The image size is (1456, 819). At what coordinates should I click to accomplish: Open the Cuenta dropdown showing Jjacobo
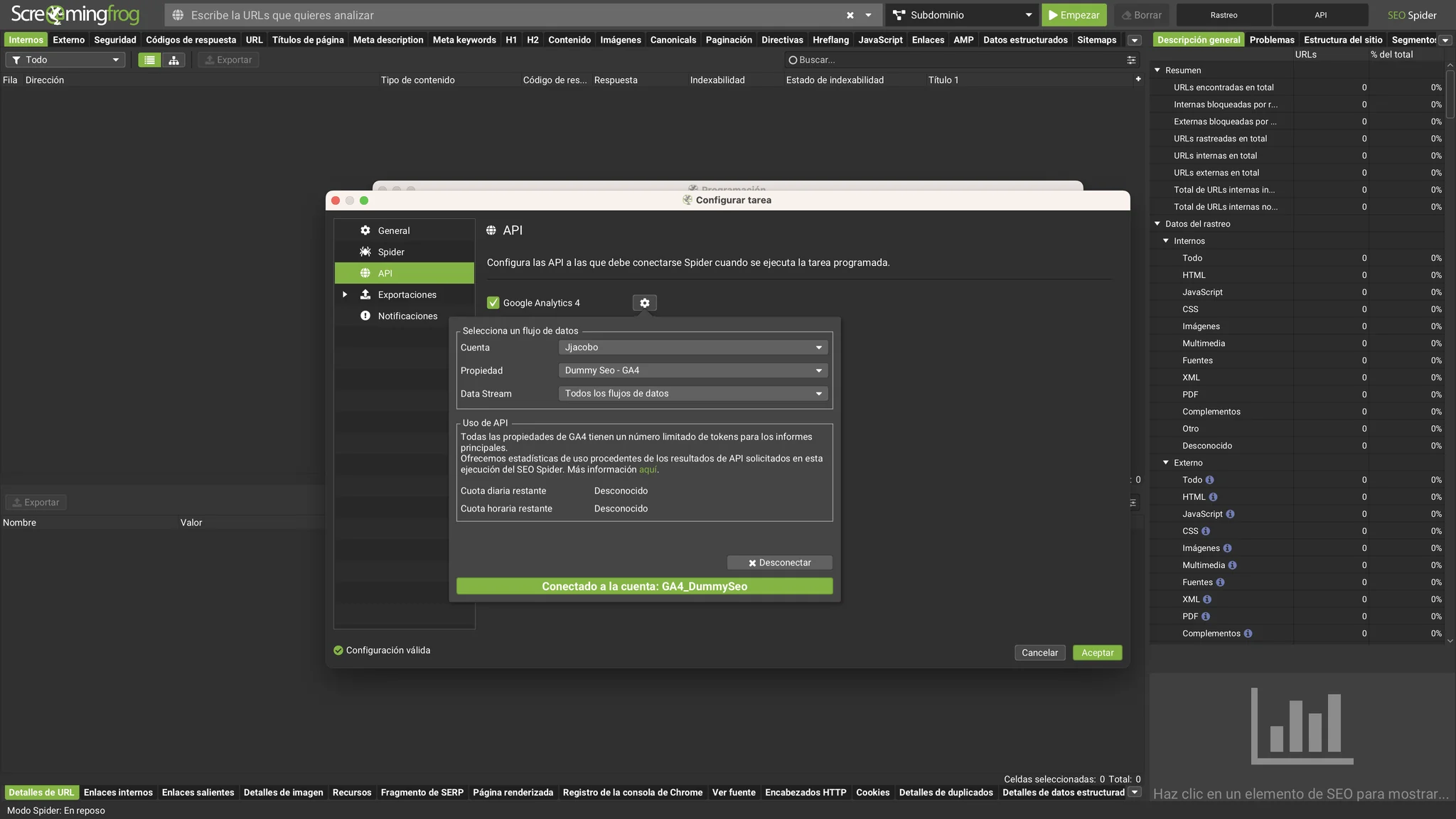[x=693, y=348]
